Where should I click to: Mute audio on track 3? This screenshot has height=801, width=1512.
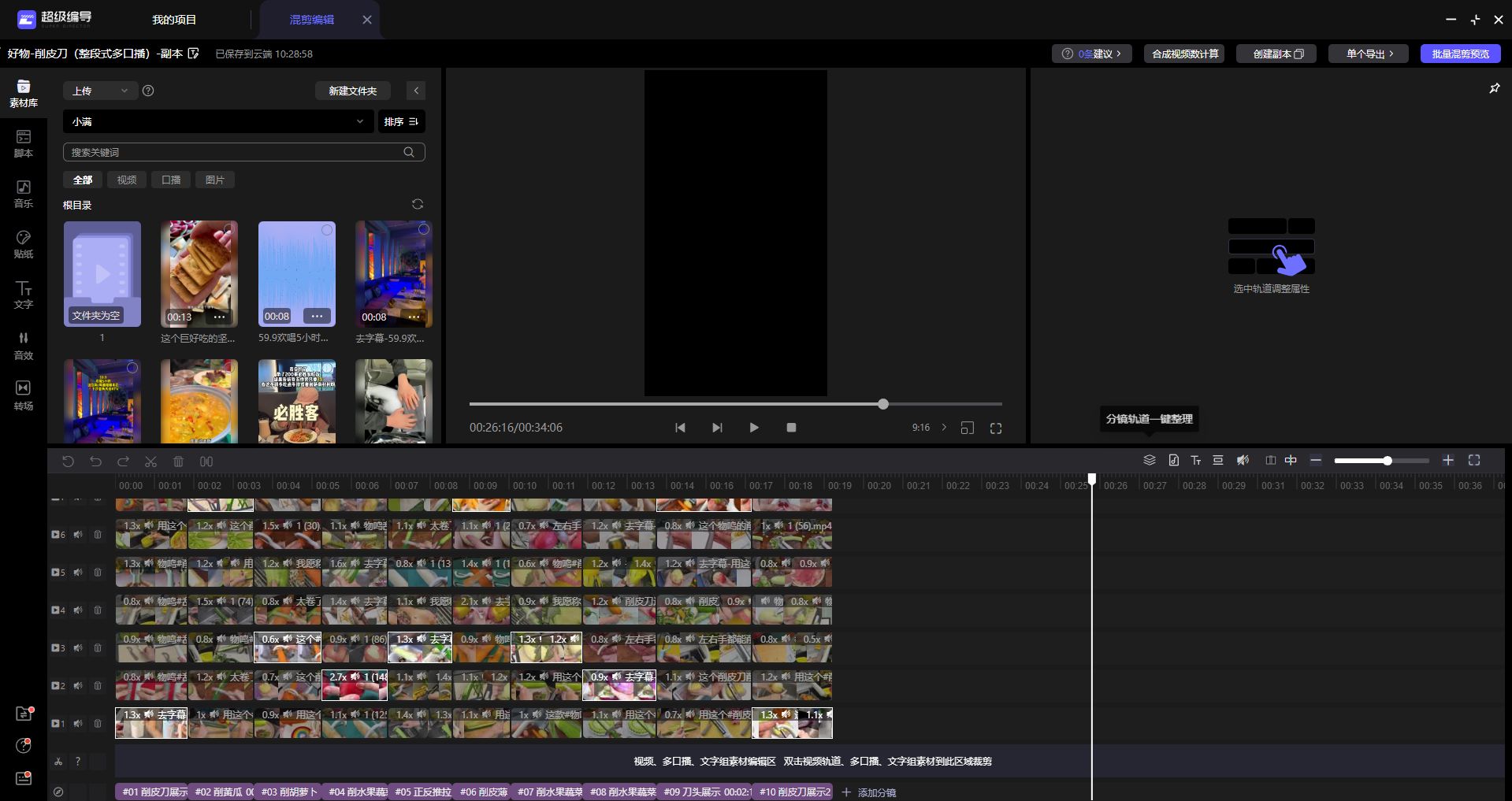[78, 647]
